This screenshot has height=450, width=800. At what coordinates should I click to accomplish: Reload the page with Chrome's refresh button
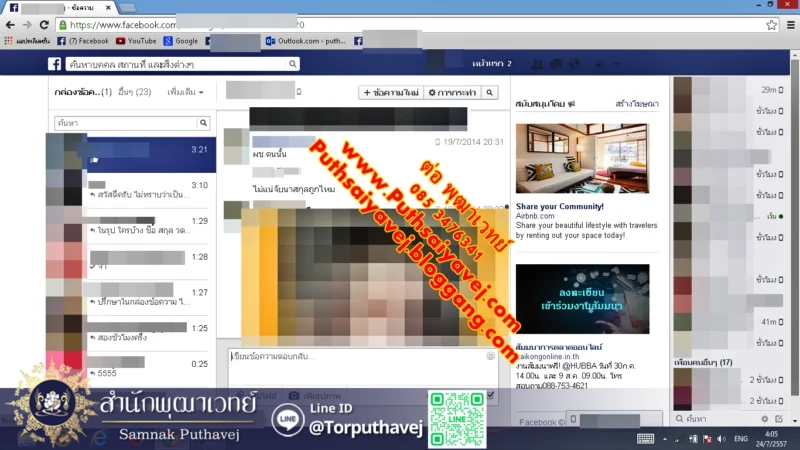point(44,24)
